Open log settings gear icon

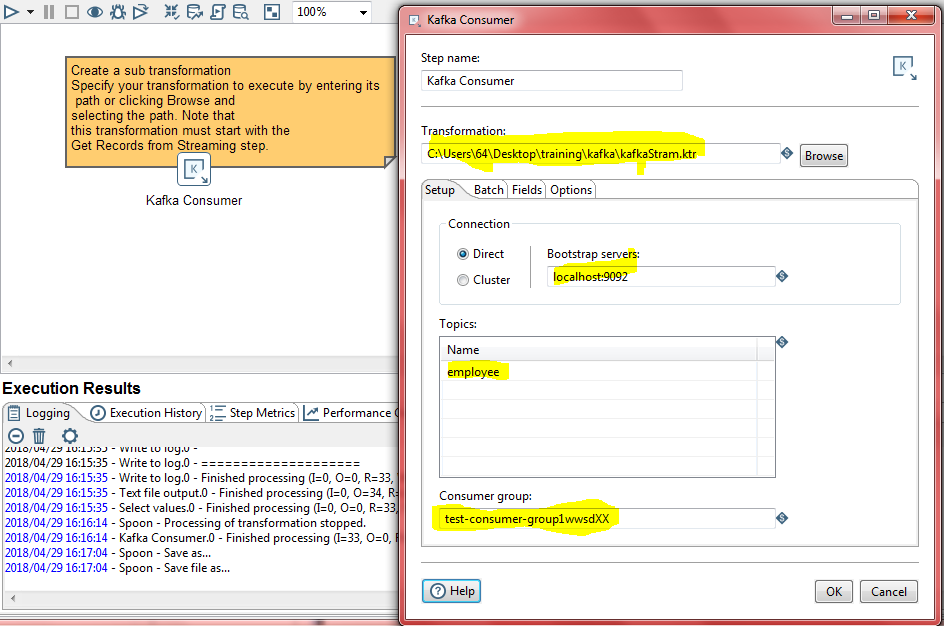[70, 436]
